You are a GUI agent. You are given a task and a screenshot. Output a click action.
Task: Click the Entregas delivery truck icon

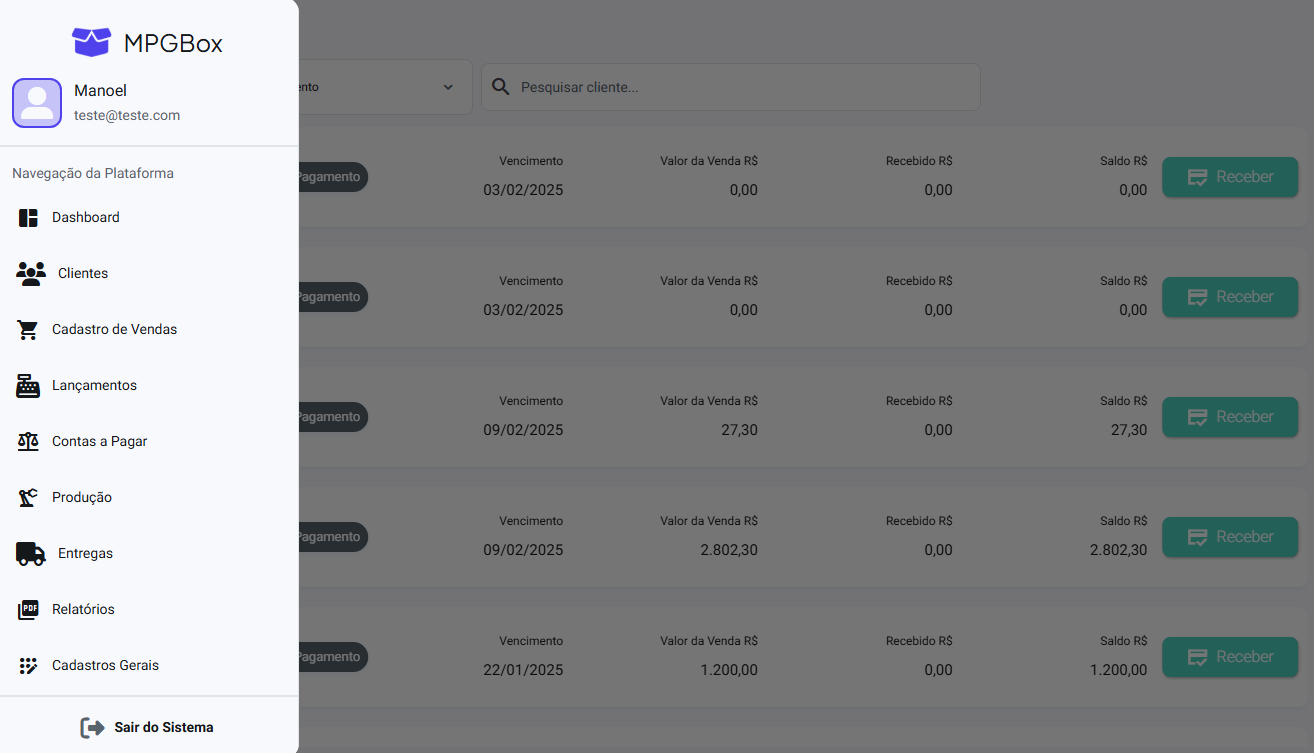[31, 554]
